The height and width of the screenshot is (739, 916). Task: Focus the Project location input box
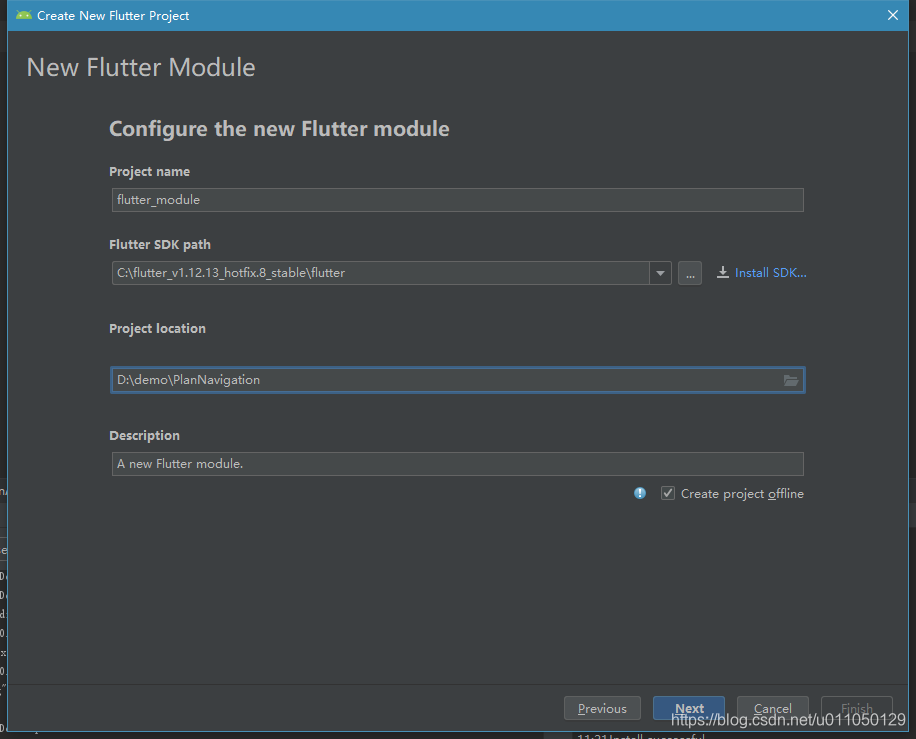tap(400, 380)
